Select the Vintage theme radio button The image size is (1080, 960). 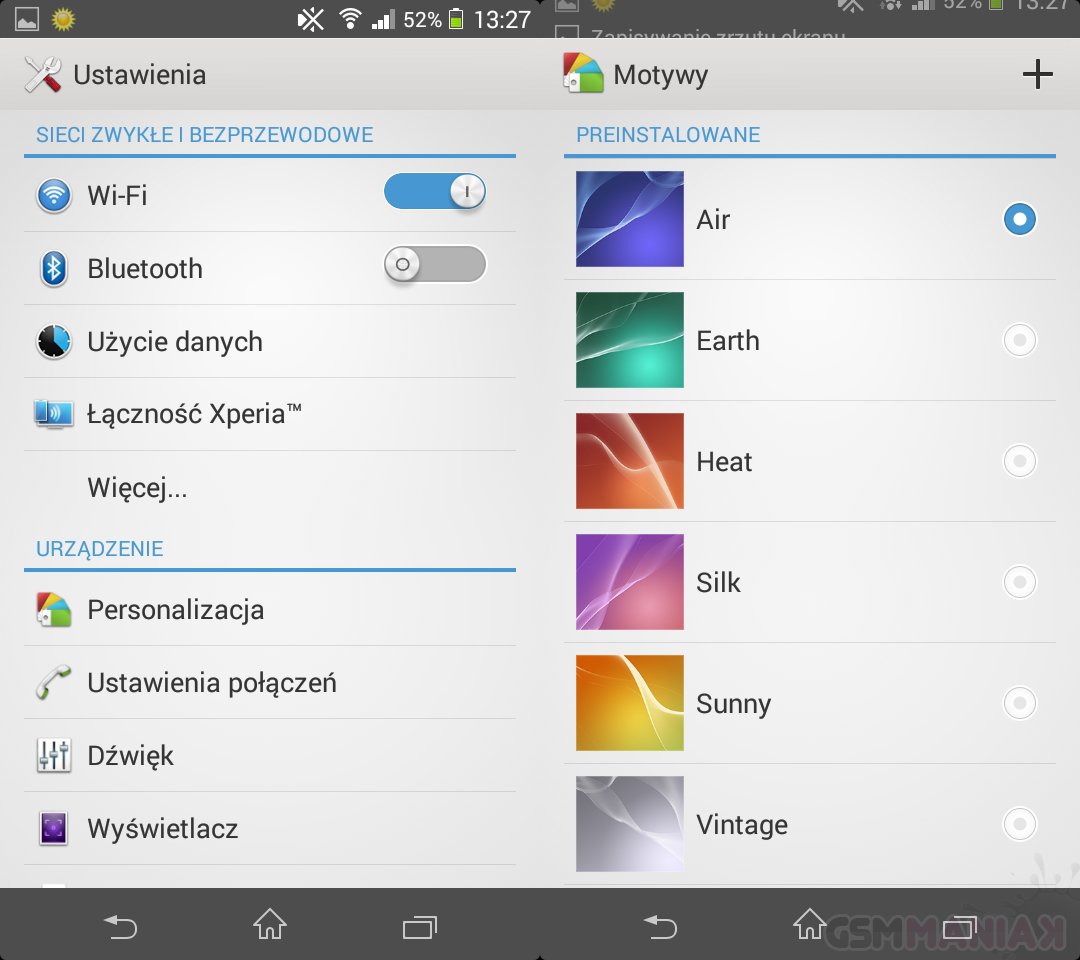click(1019, 825)
